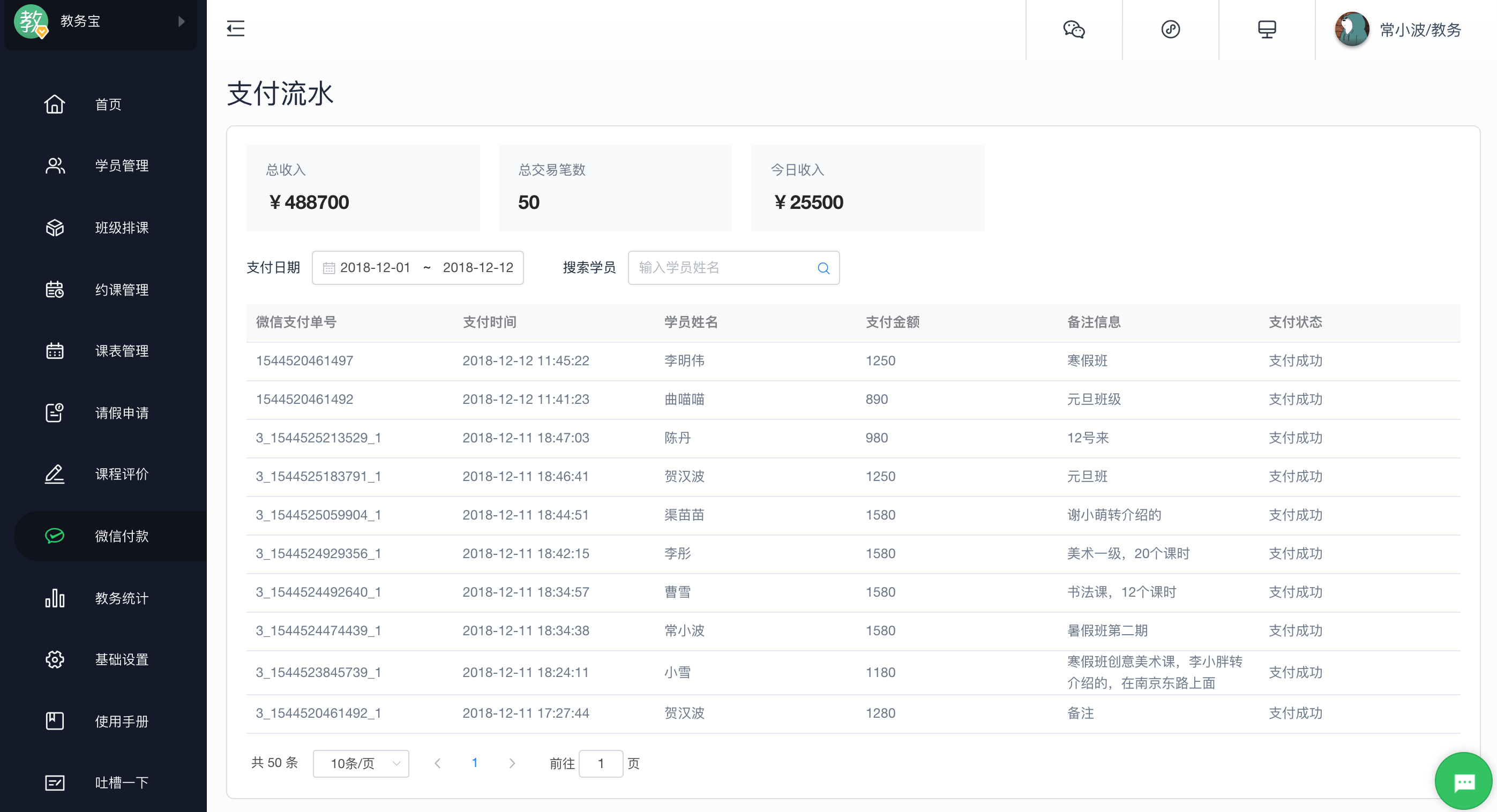Expand the 教务宝 arrow at the sidebar top

pyautogui.click(x=181, y=21)
